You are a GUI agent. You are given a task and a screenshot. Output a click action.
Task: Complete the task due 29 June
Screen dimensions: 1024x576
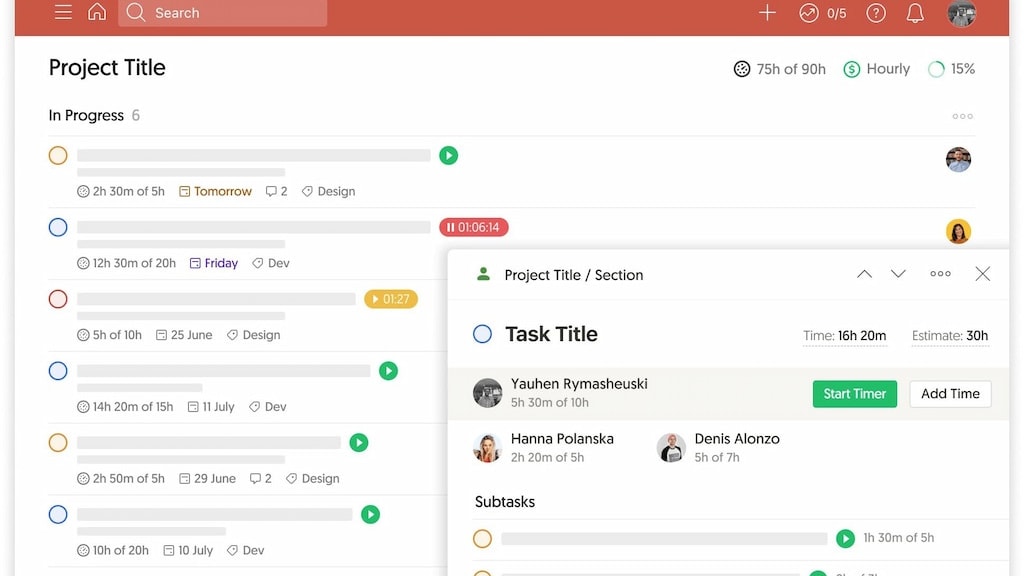coord(58,443)
